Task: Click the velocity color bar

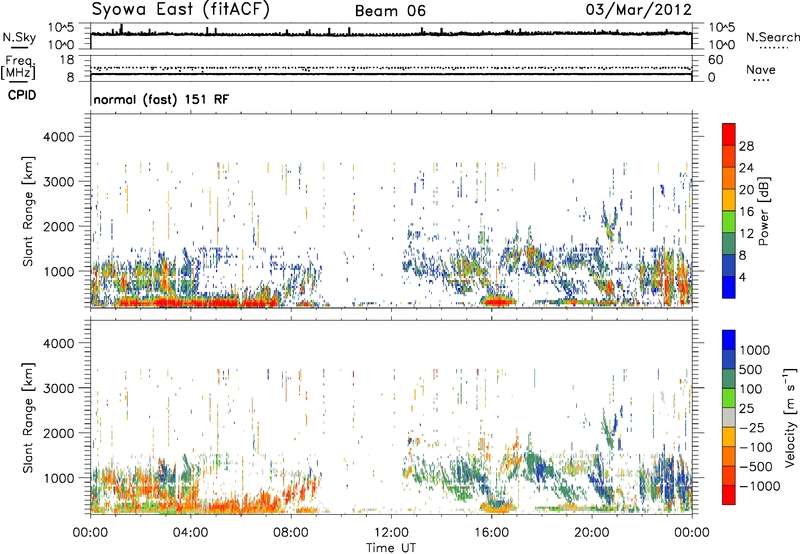Action: 729,417
